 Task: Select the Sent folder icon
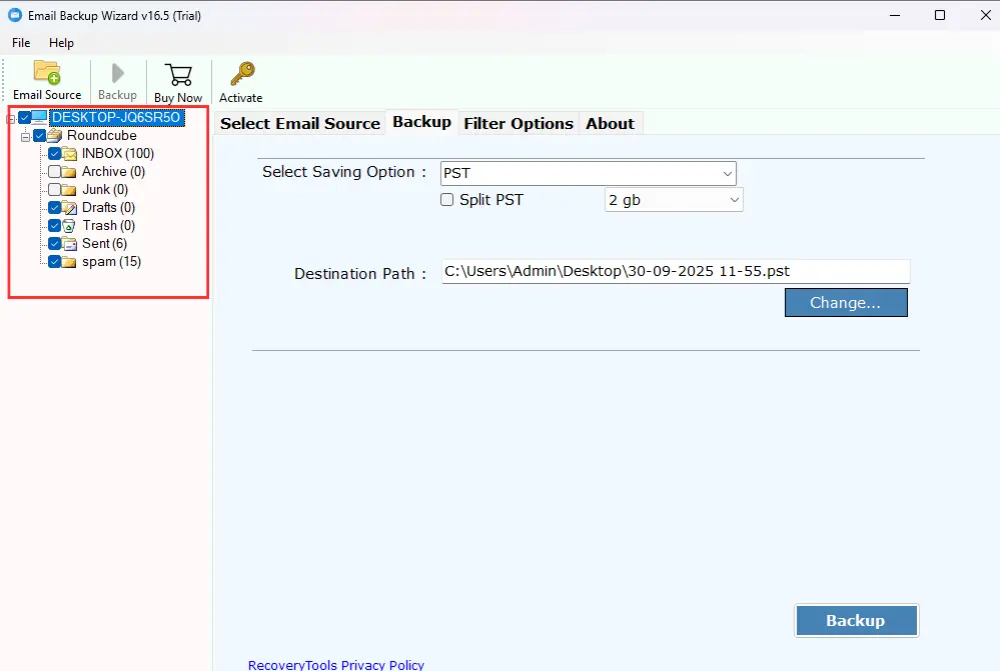click(x=70, y=244)
